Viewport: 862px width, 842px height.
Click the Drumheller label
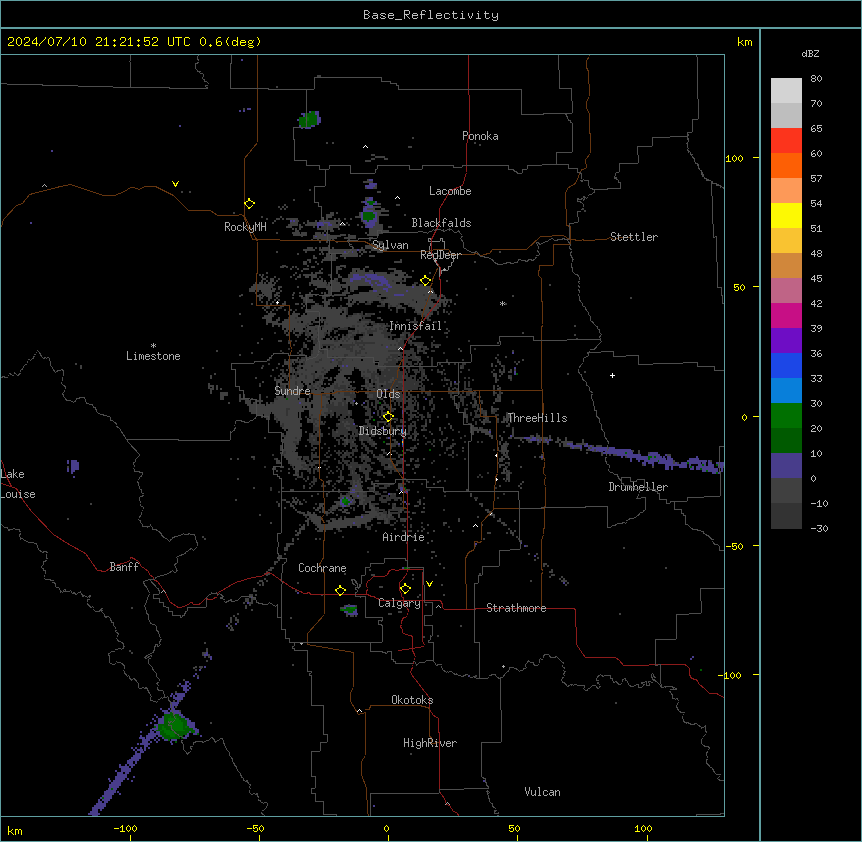point(638,487)
